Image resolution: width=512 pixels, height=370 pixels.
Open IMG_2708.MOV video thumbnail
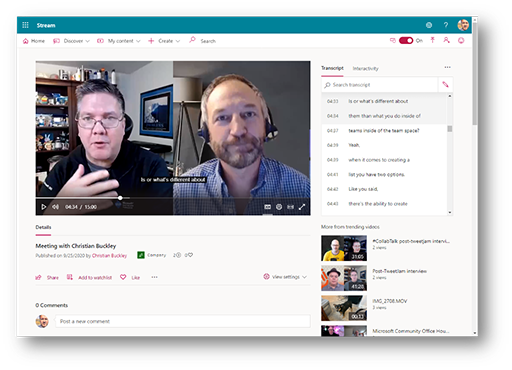tap(344, 308)
